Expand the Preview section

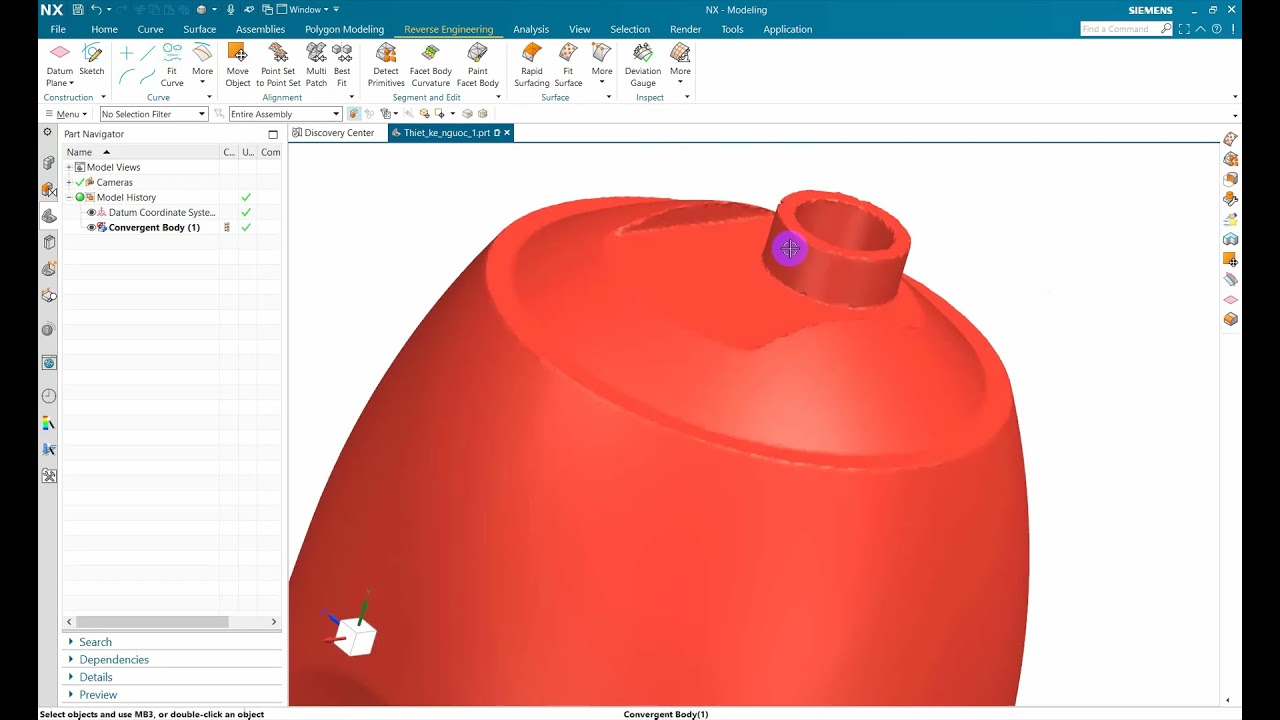click(98, 695)
